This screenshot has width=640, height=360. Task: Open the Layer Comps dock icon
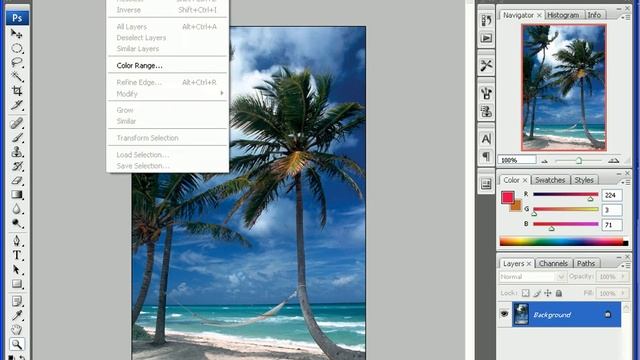(x=486, y=184)
